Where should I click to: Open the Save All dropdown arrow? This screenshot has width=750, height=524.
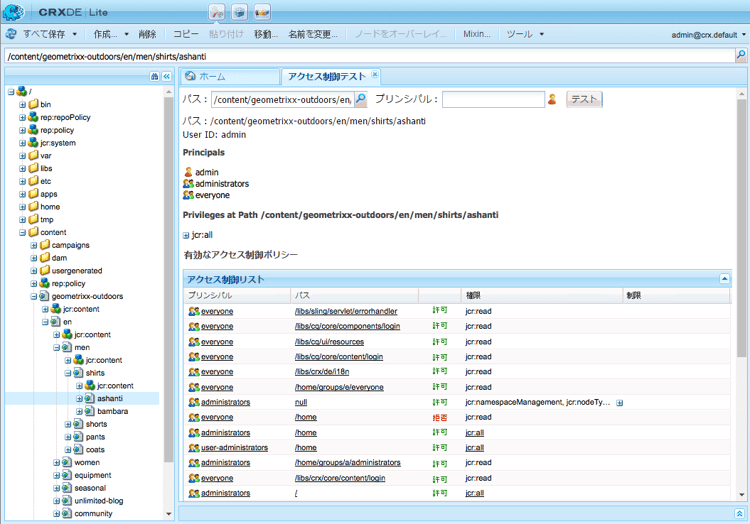click(75, 34)
